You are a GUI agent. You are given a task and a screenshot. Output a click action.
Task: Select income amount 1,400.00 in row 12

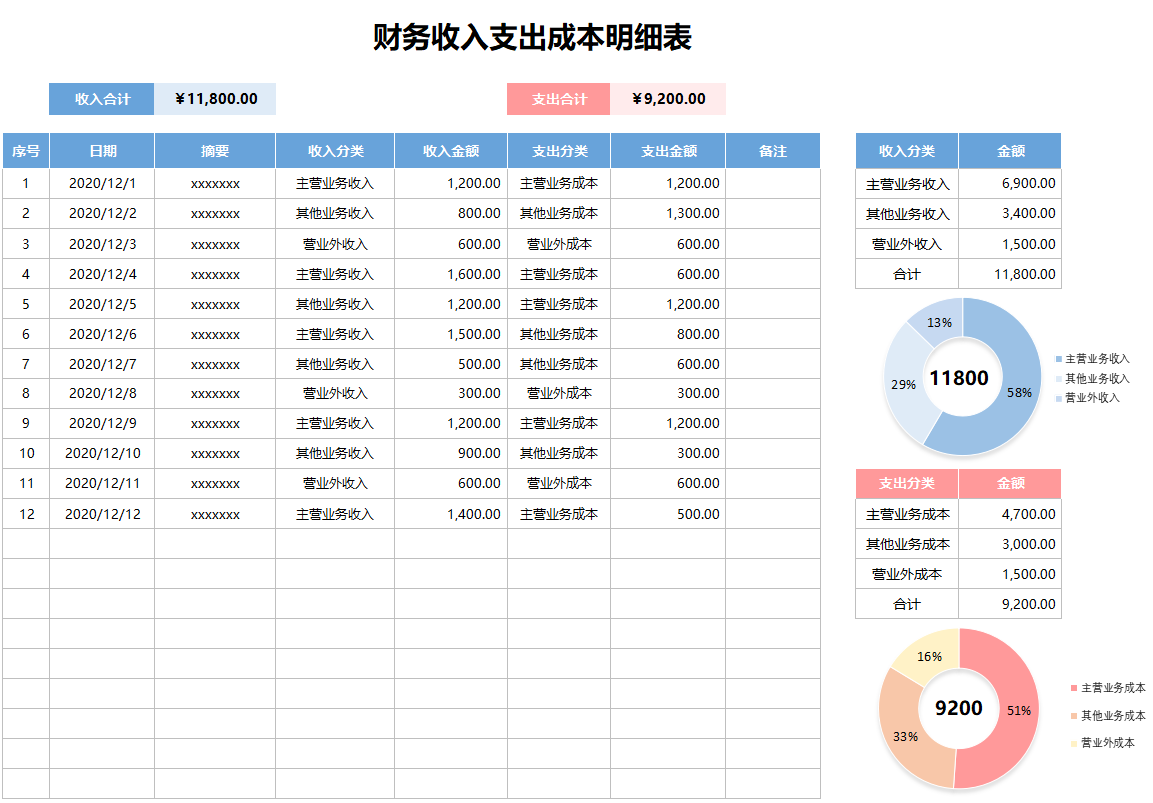coord(451,514)
